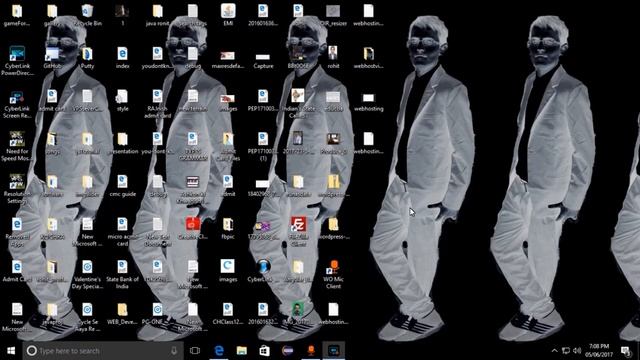Show hidden system tray icons
This screenshot has height=360, width=640.
pos(554,351)
